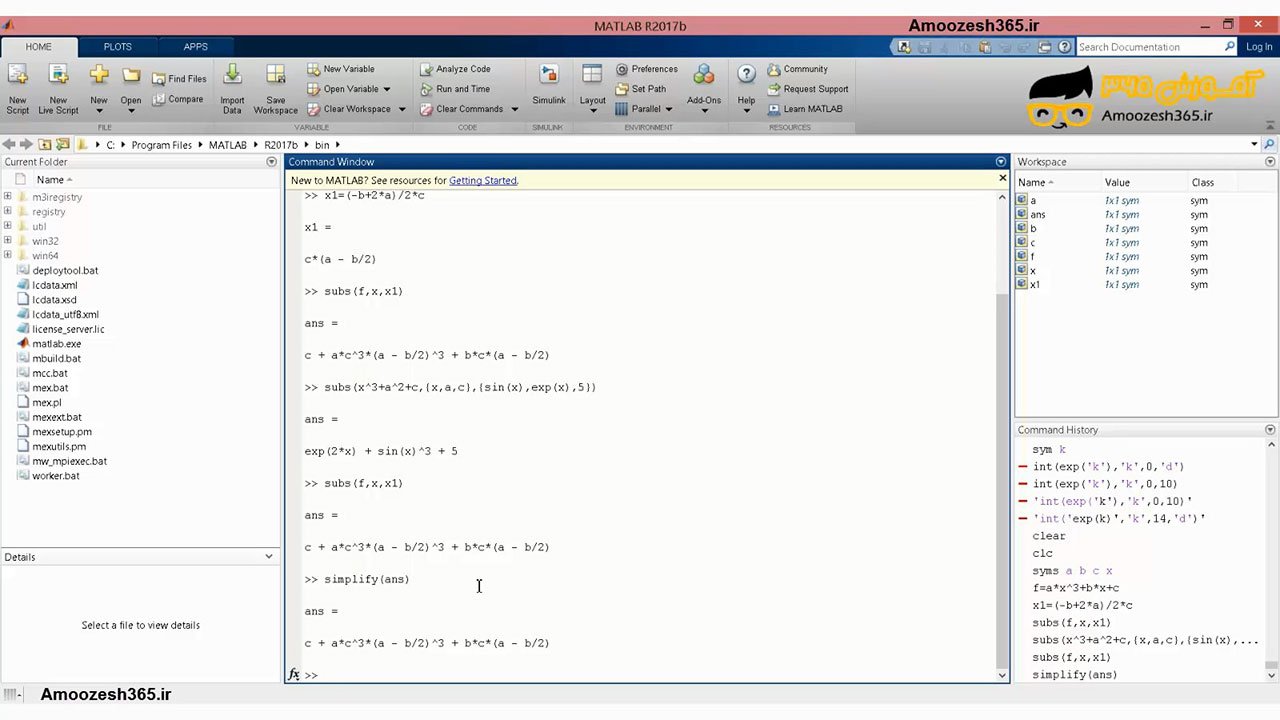Create a New Script
Viewport: 1280px width, 720px height.
pos(18,88)
